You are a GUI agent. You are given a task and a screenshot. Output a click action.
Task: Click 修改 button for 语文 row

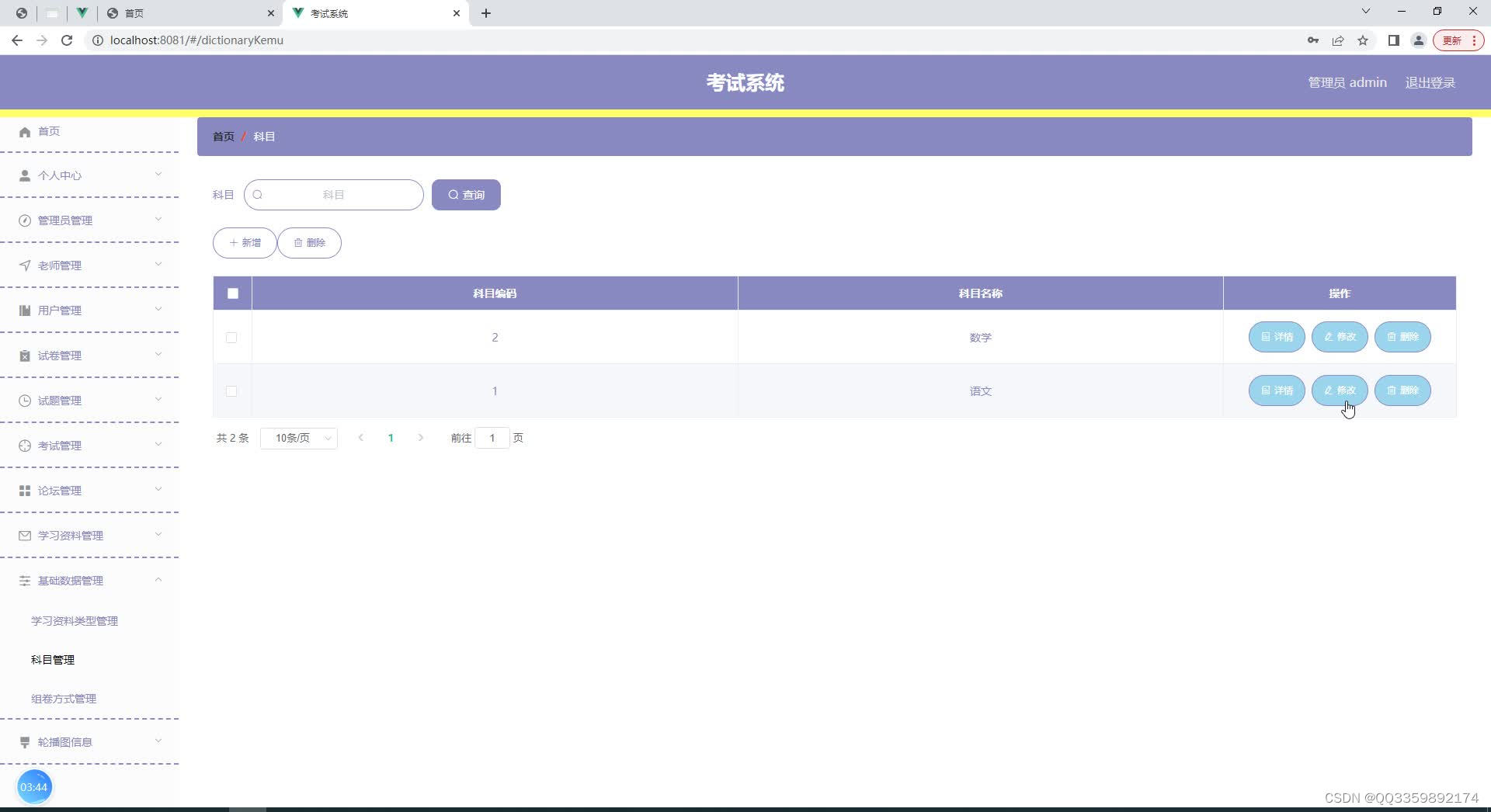point(1340,390)
